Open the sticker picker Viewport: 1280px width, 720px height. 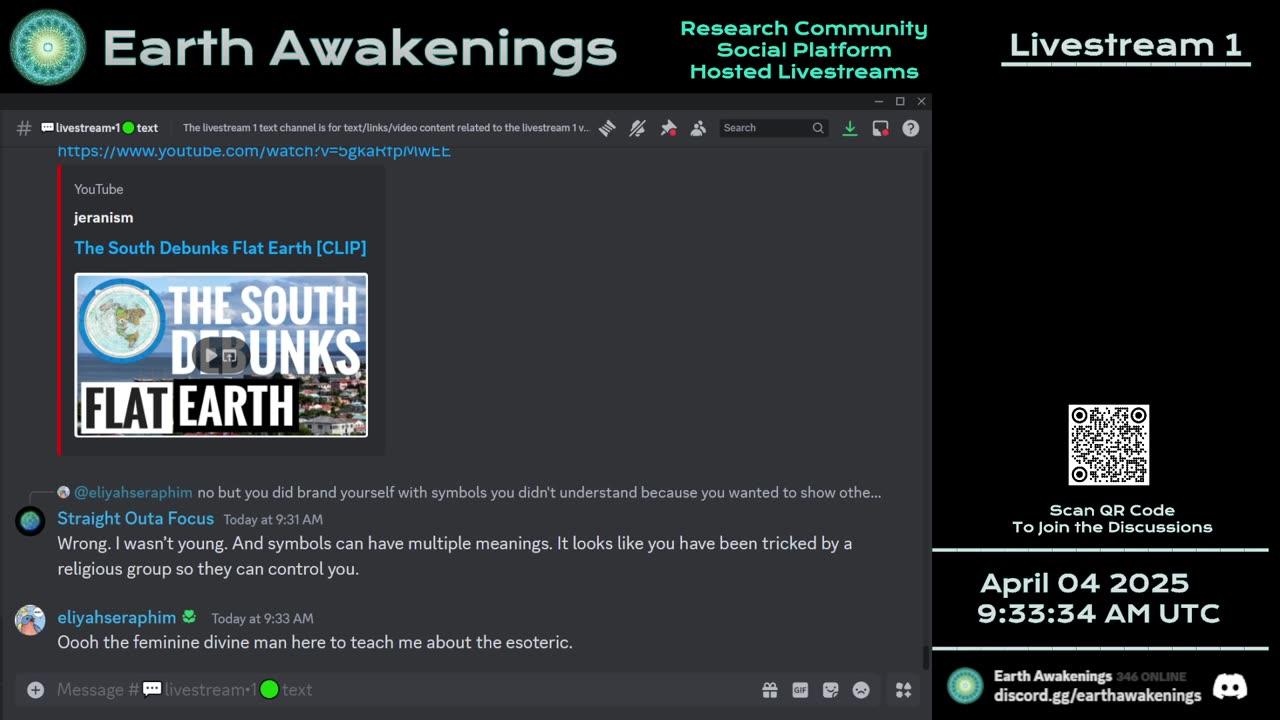[x=830, y=690]
